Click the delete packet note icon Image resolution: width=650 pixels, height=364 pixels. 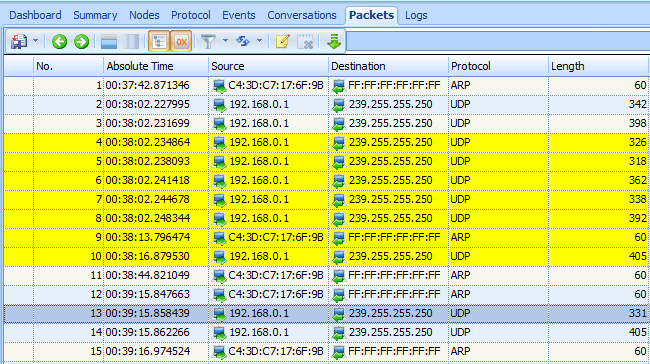[306, 41]
